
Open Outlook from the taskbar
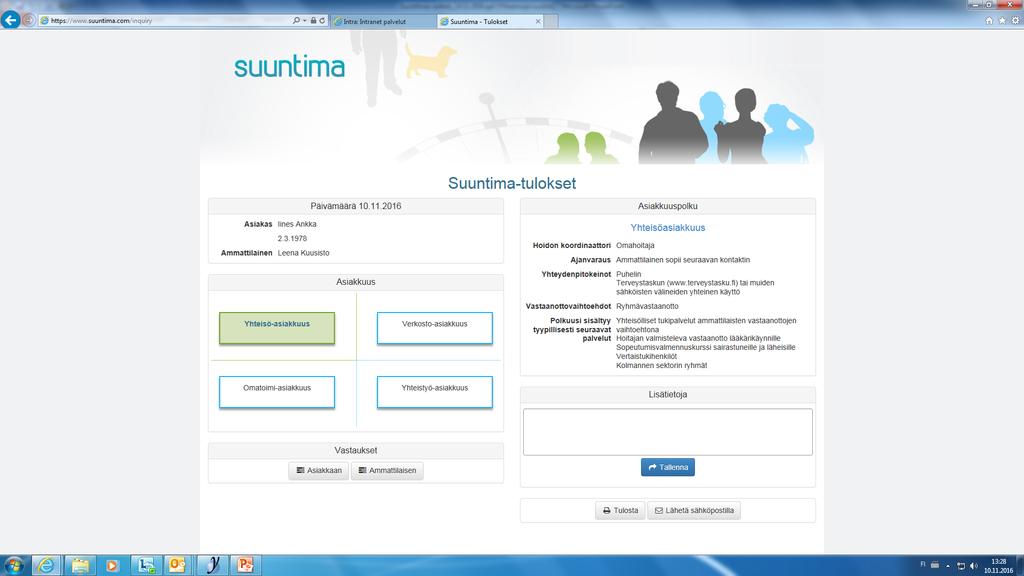(178, 565)
